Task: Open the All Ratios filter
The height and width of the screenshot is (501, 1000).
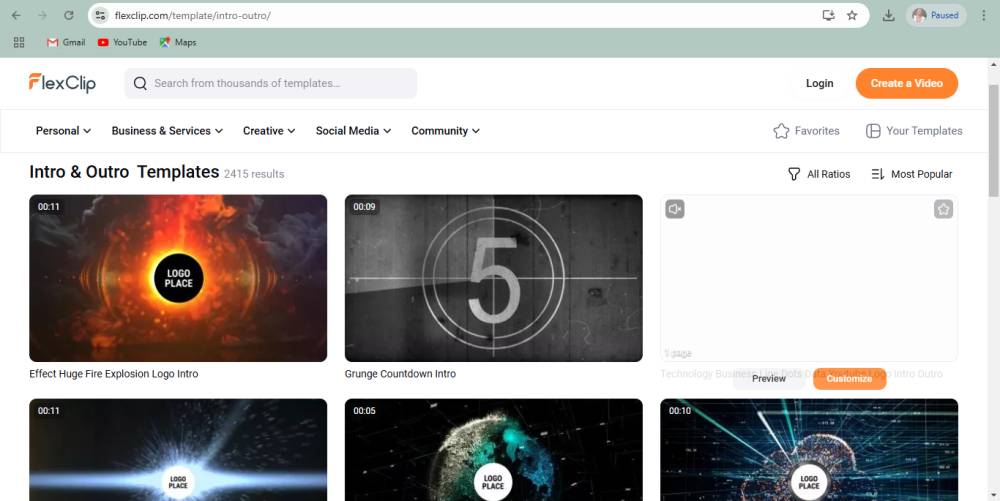Action: (x=819, y=174)
